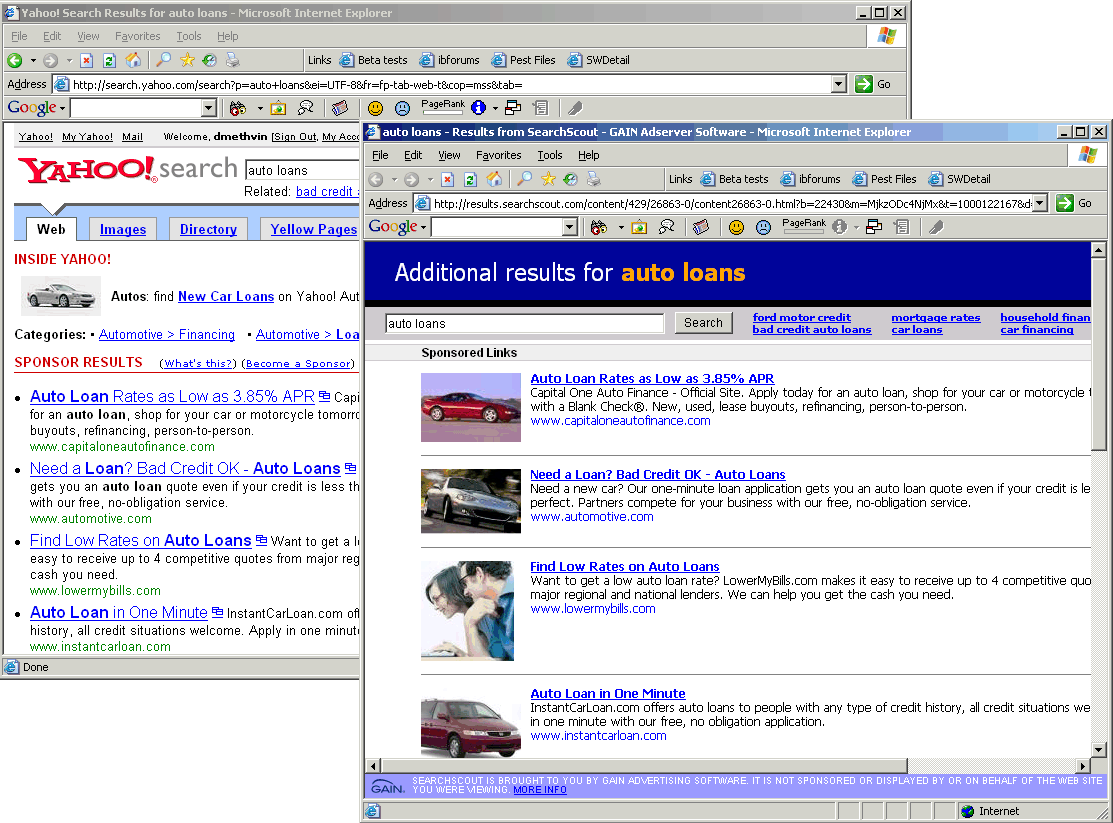Click Stop icon in SearchScout window toolbar

(x=447, y=180)
